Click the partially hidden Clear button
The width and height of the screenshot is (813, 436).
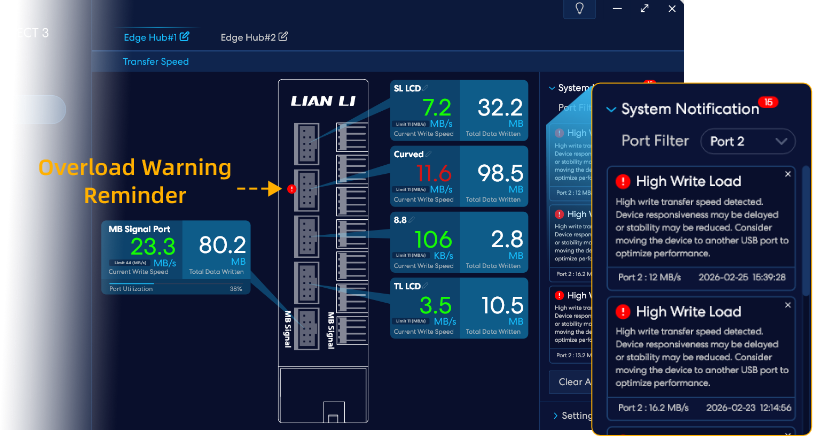pos(571,382)
